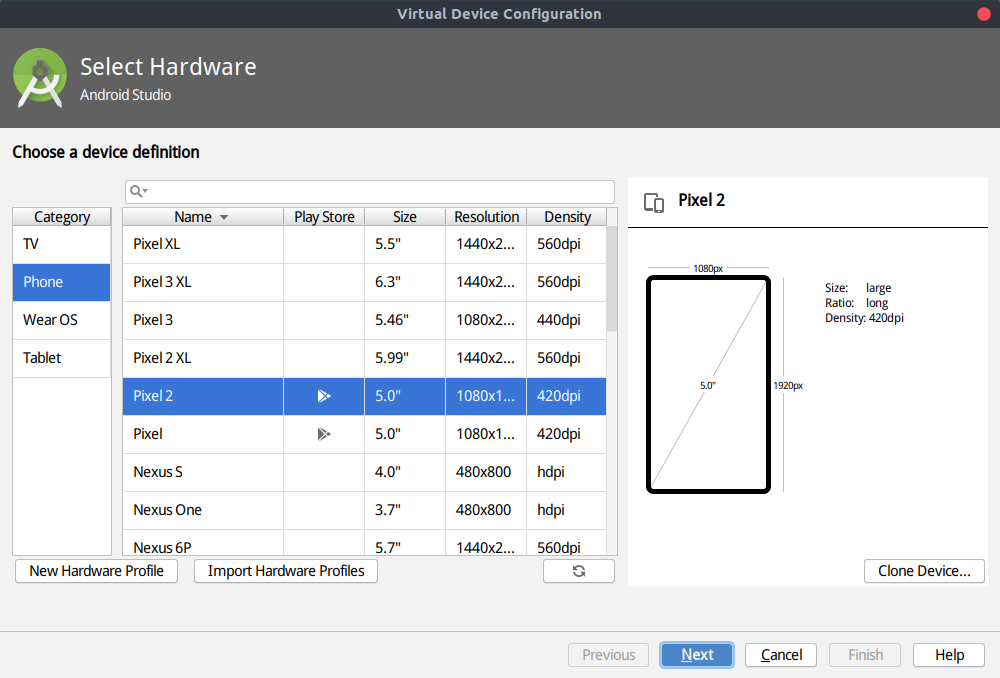Viewport: 1000px width, 678px height.
Task: Click the Play Store icon in Pixel row
Action: [323, 434]
